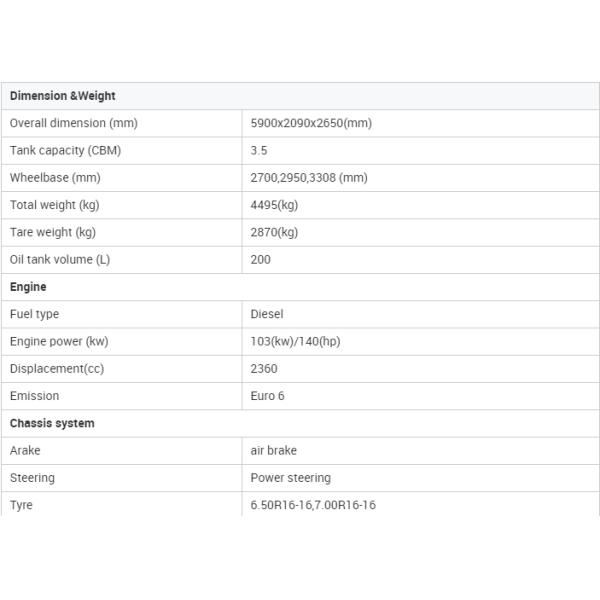Click the 3.5 tank capacity value

tap(259, 151)
